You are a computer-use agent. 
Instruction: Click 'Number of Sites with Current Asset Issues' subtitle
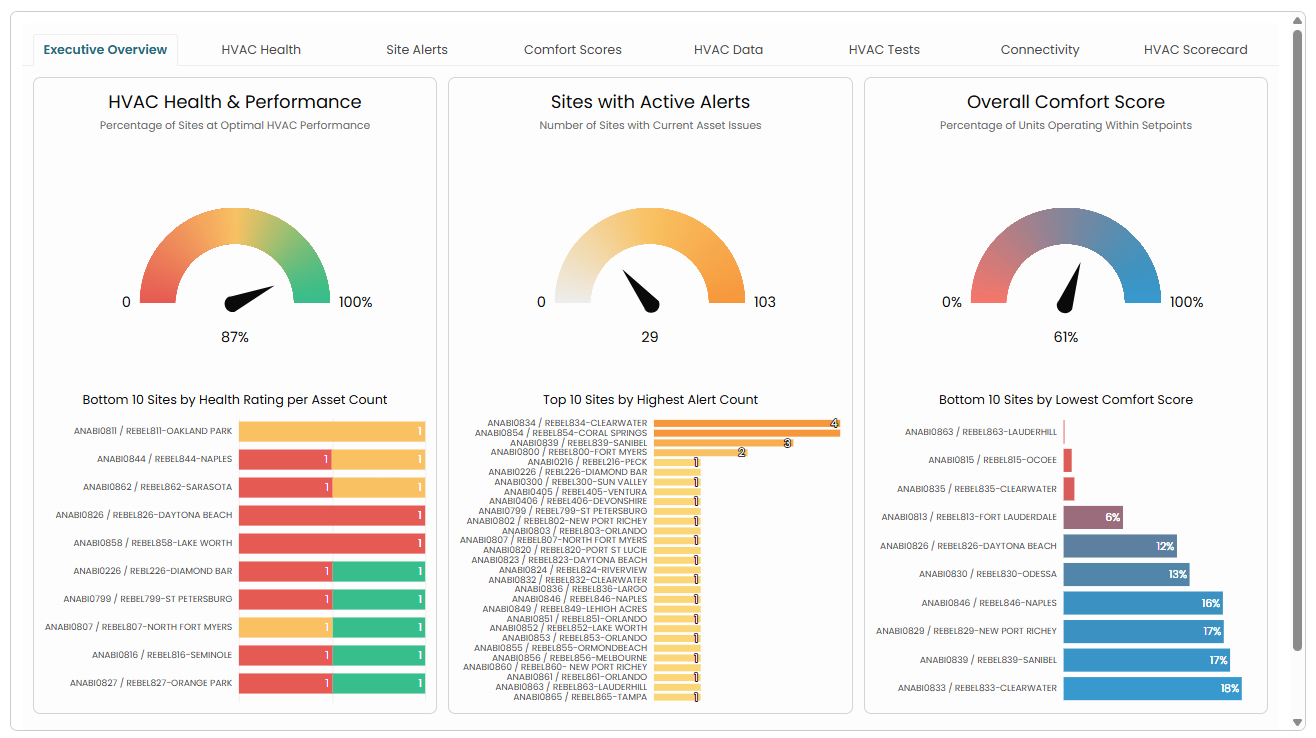coord(650,126)
